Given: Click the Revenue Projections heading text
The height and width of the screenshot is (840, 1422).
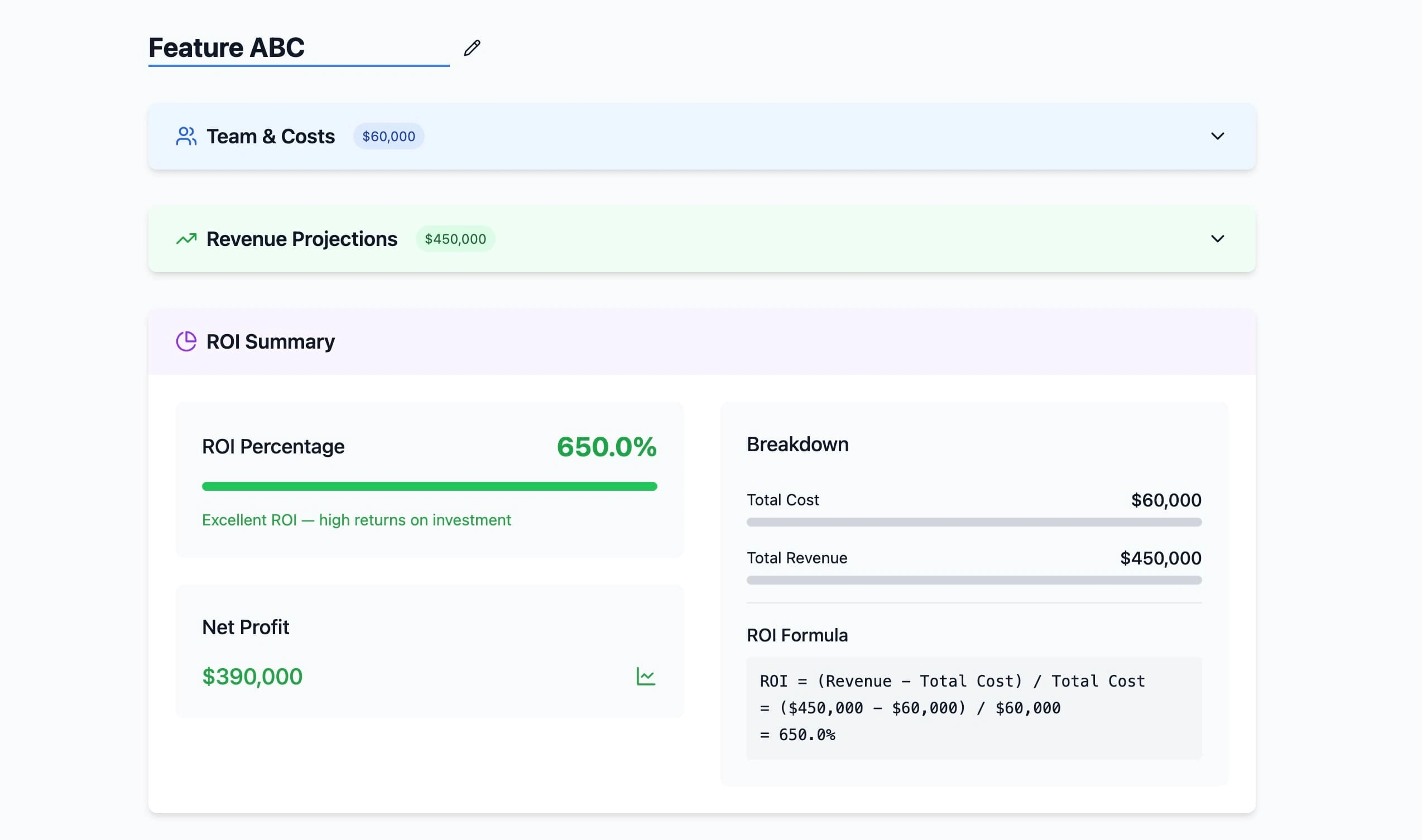Looking at the screenshot, I should pyautogui.click(x=301, y=239).
